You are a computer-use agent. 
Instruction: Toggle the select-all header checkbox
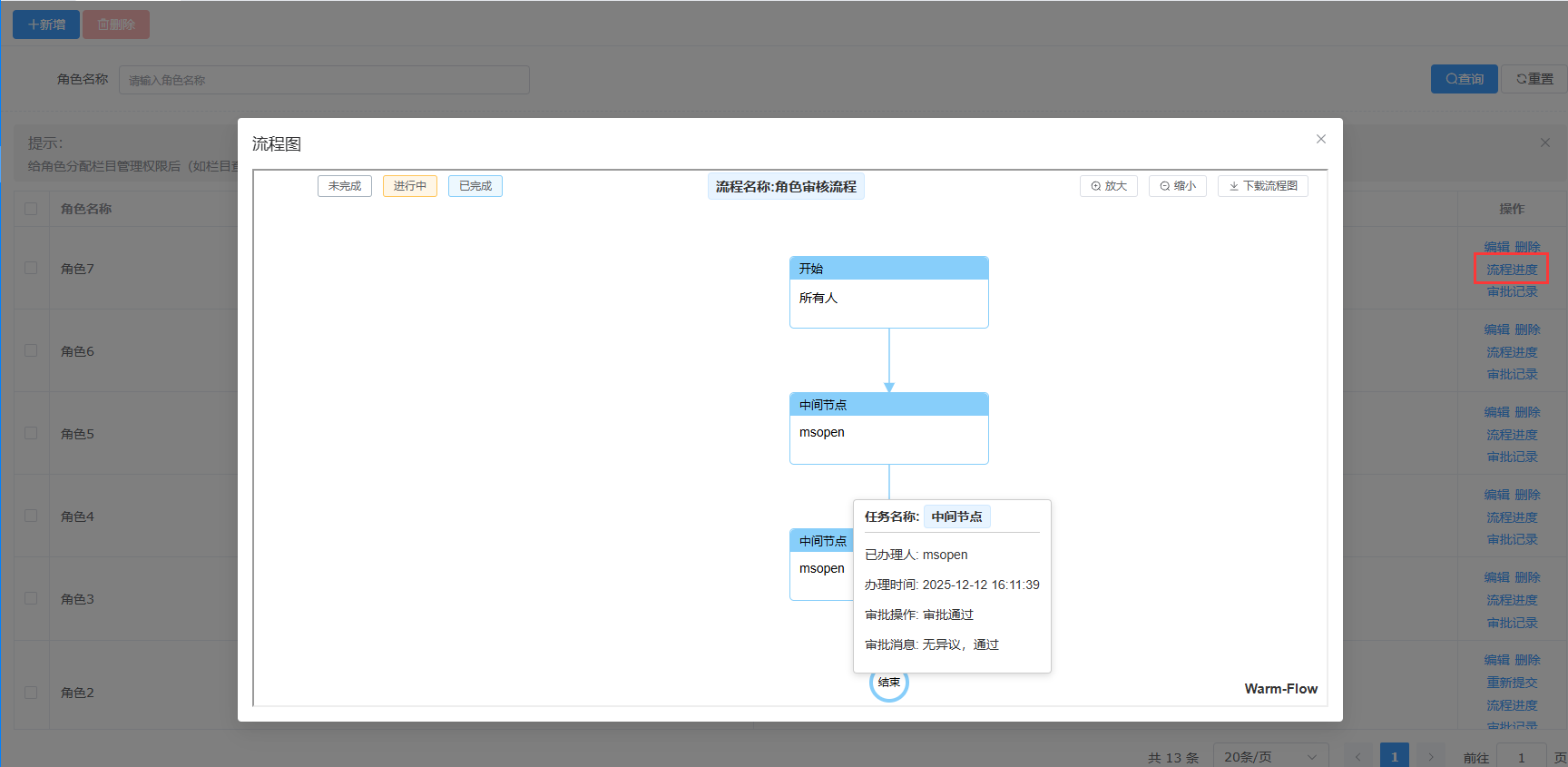pyautogui.click(x=31, y=209)
